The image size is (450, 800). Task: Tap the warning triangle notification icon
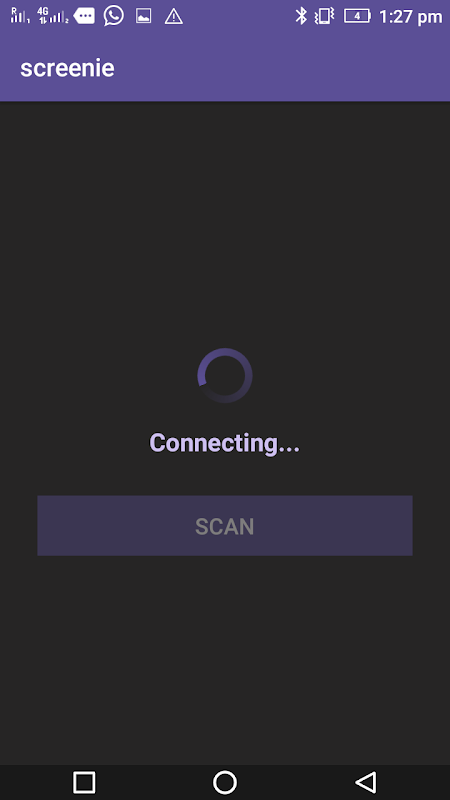pyautogui.click(x=173, y=16)
